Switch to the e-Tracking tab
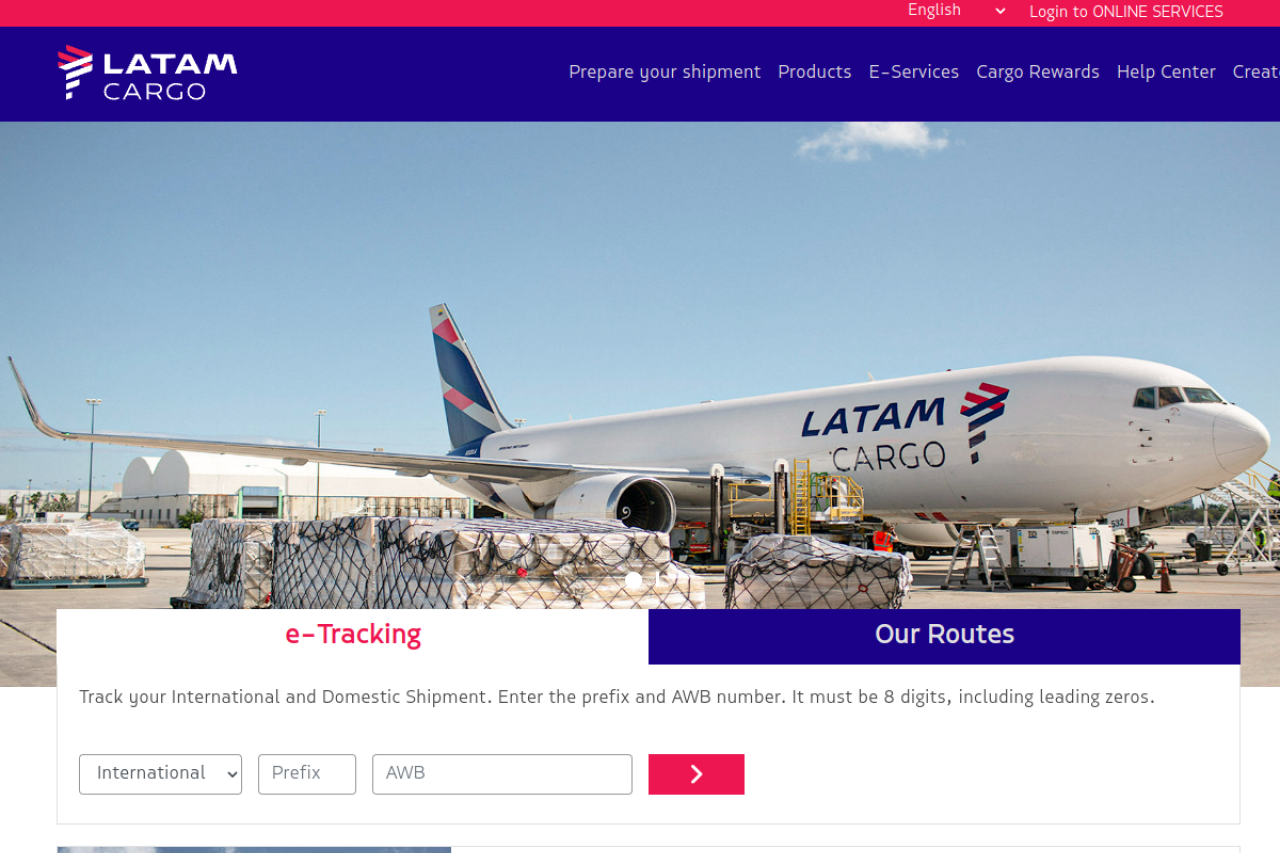 pos(353,636)
